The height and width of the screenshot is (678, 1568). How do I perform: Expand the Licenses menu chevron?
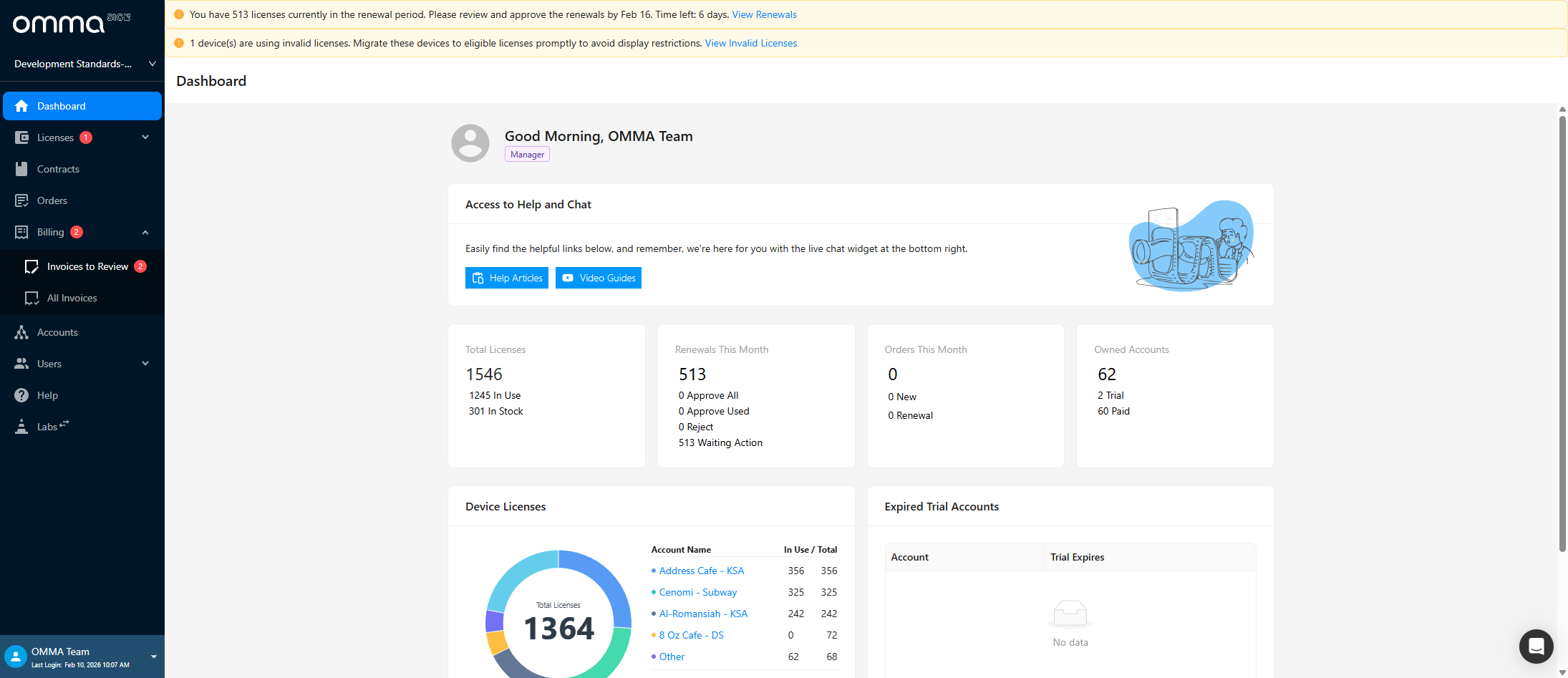pos(145,137)
